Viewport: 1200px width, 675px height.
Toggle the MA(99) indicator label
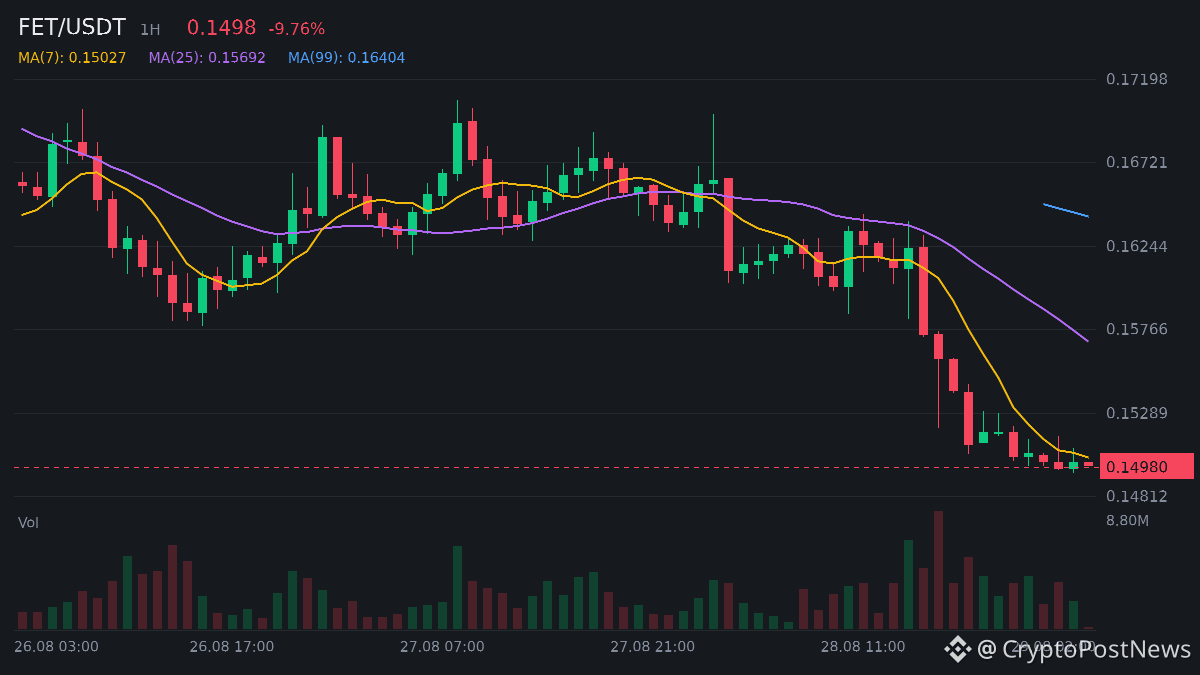pyautogui.click(x=346, y=58)
